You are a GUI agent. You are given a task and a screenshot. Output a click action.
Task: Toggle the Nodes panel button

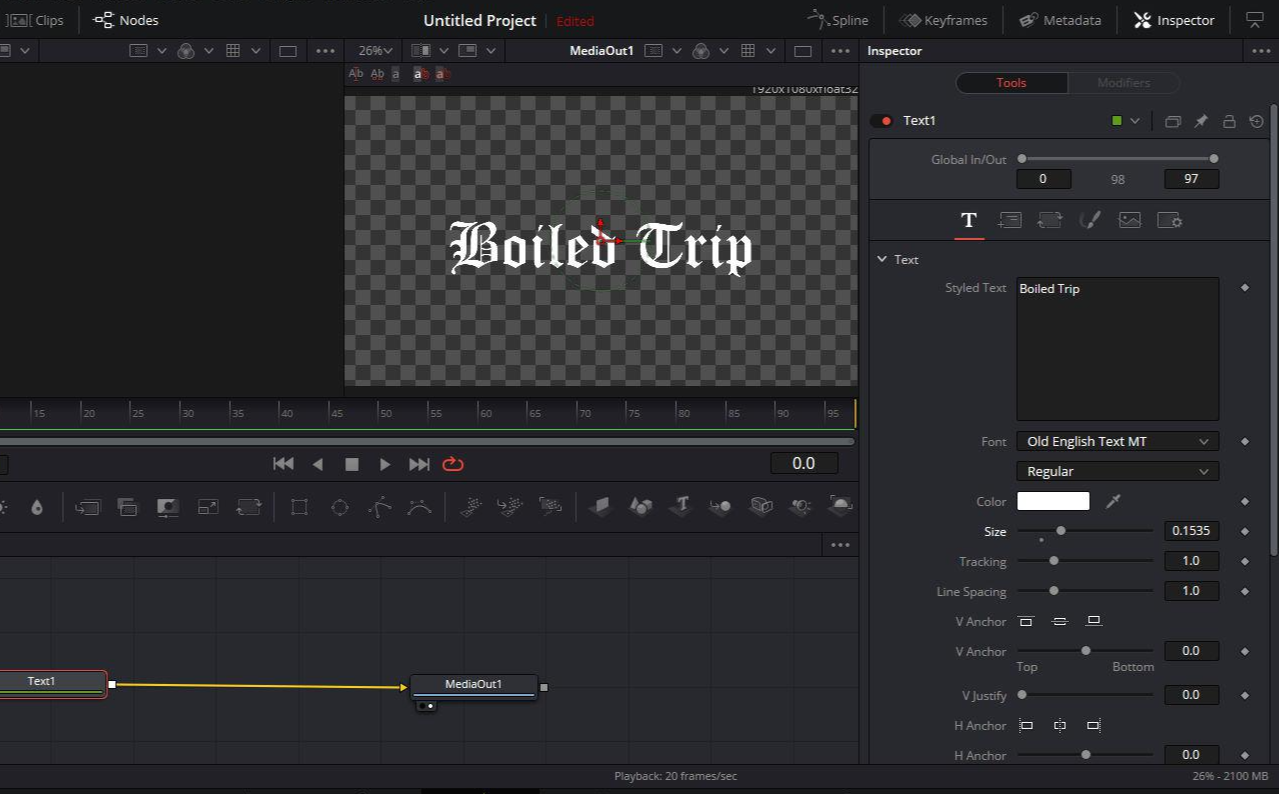(126, 20)
